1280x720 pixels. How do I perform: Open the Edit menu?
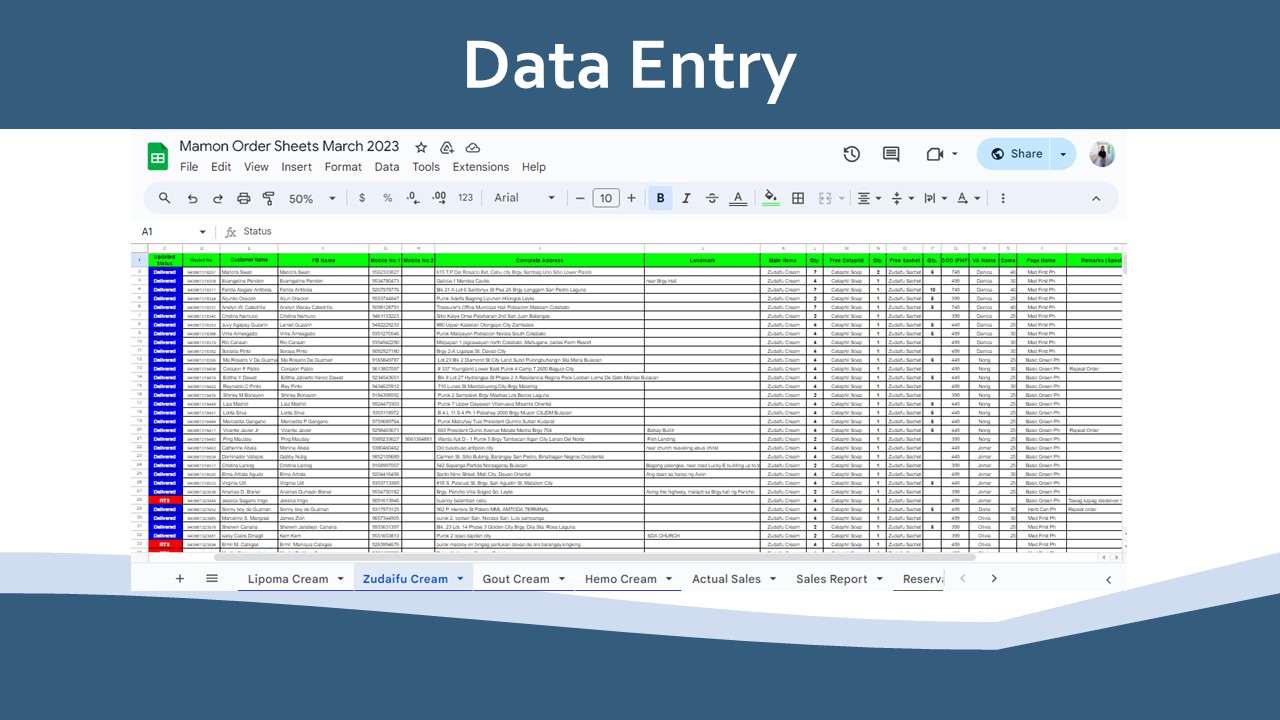[x=221, y=167]
